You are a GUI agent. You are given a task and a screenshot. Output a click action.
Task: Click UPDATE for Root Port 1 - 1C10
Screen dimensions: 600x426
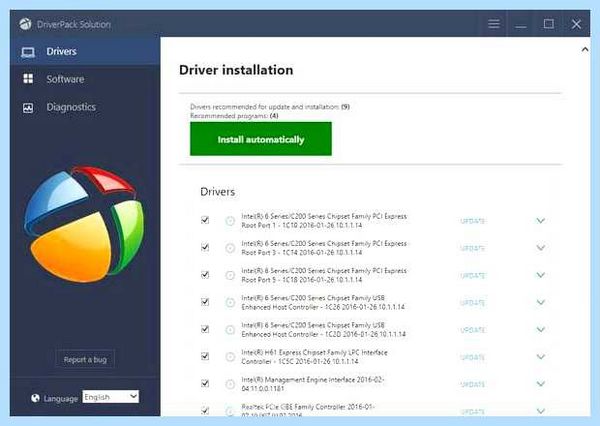point(473,221)
